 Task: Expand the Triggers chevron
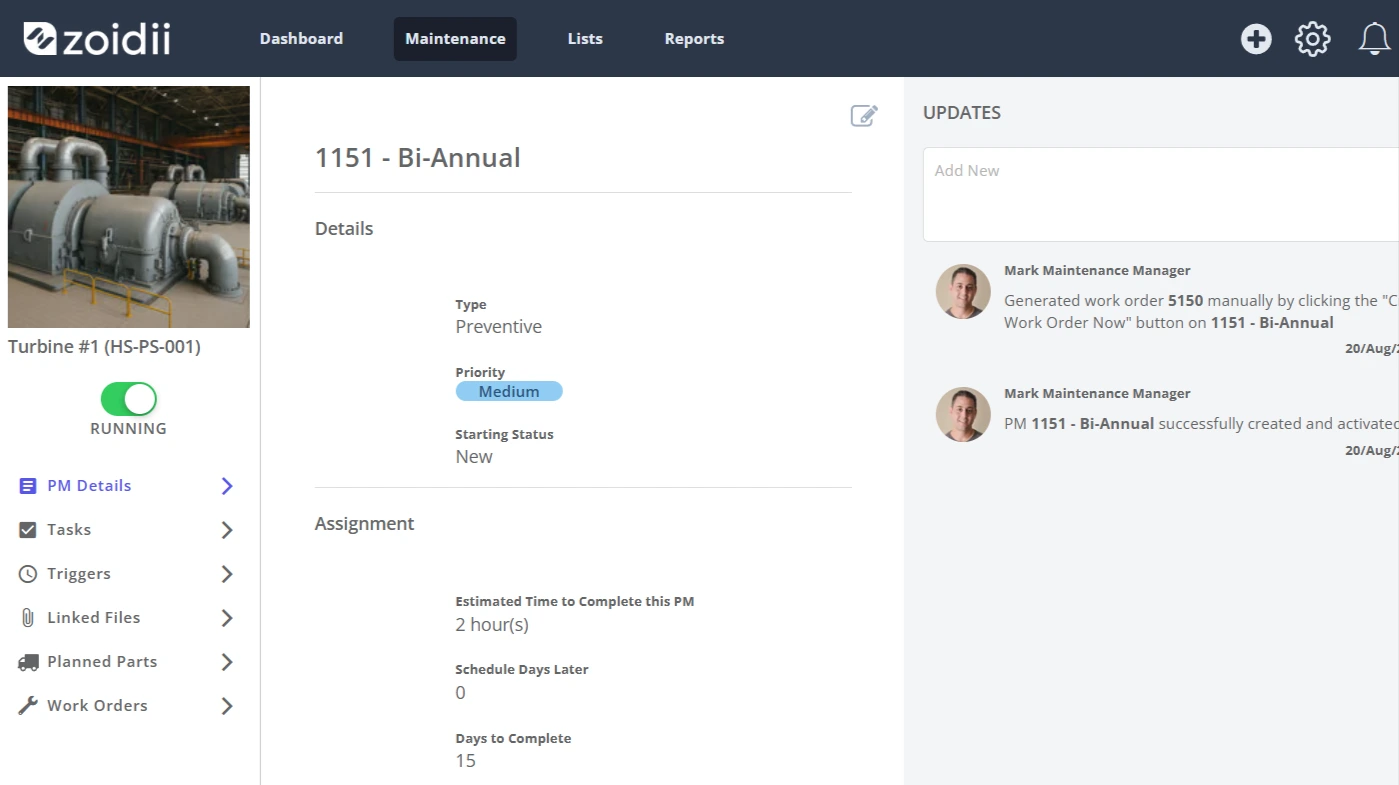[x=227, y=574]
